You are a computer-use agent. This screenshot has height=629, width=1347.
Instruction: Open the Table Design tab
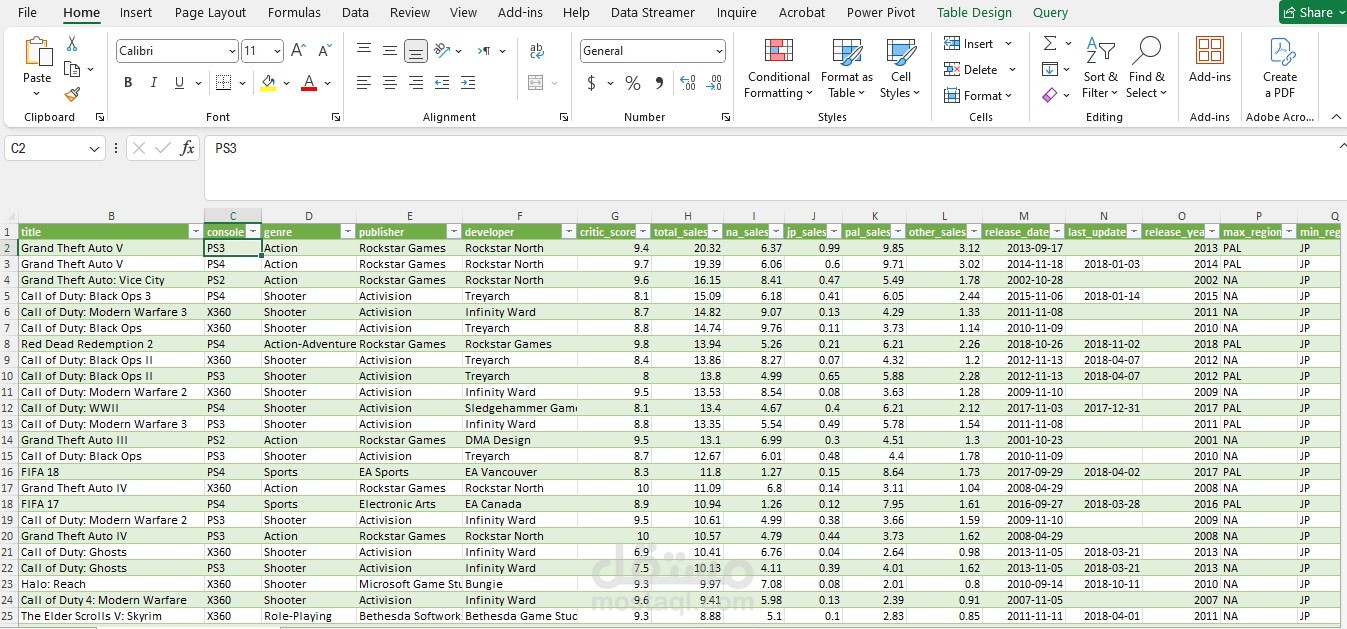974,13
